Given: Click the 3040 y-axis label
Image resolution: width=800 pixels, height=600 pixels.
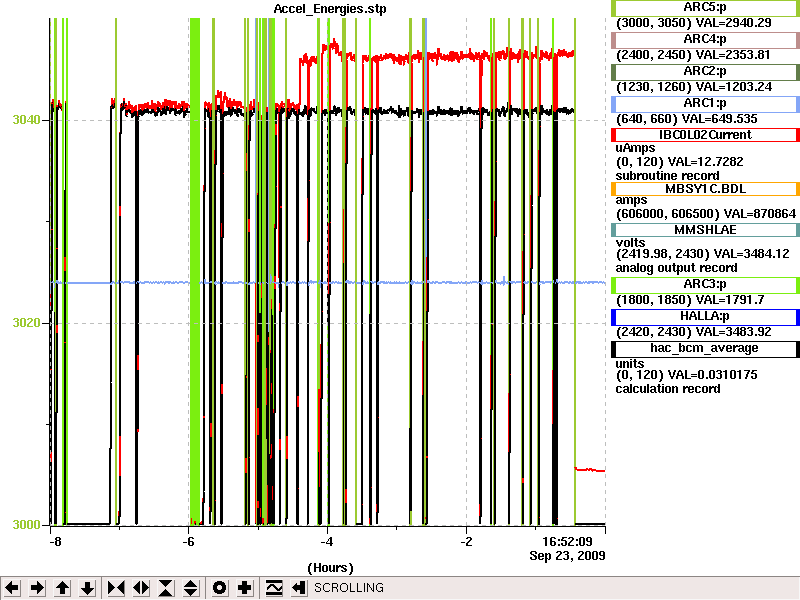Looking at the screenshot, I should [x=26, y=120].
